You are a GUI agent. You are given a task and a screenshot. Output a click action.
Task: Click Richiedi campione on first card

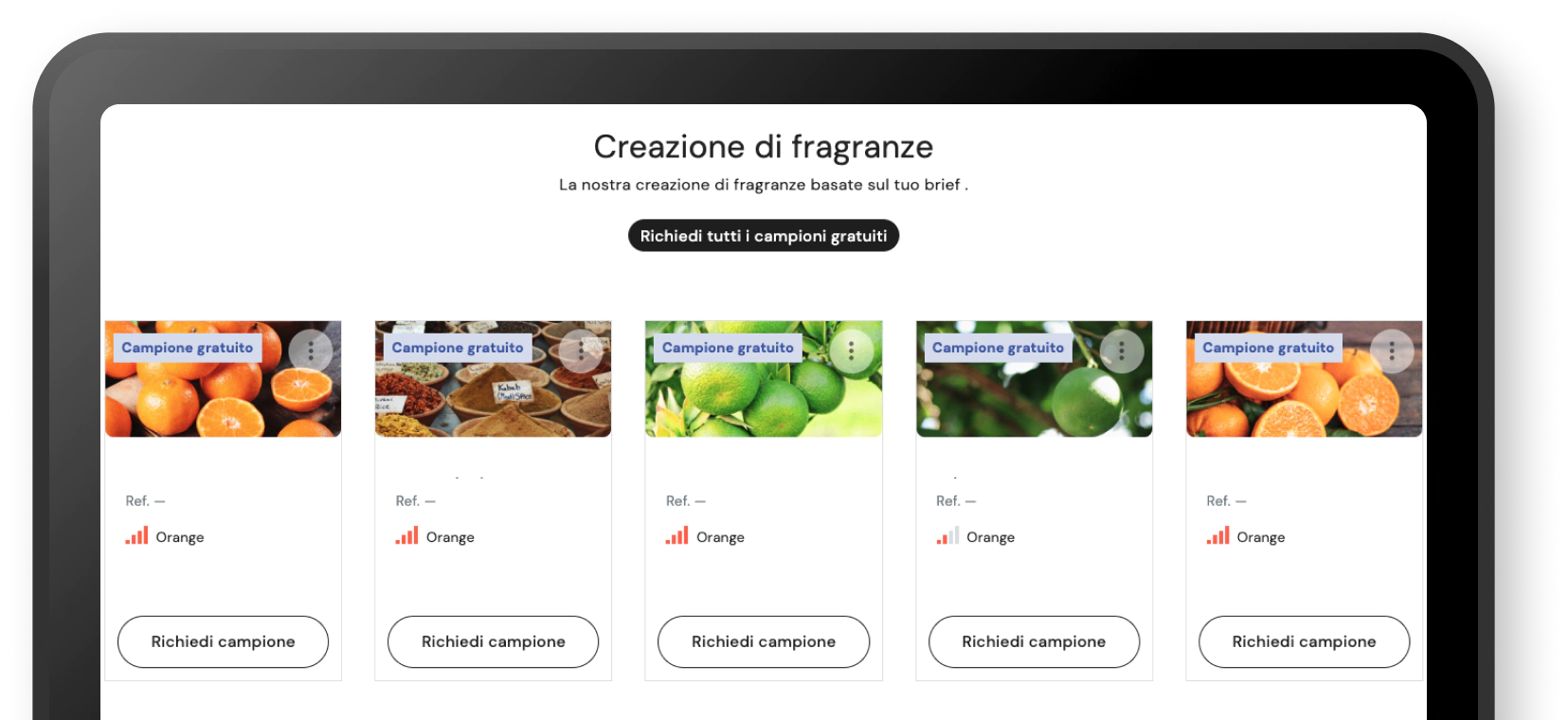[223, 641]
